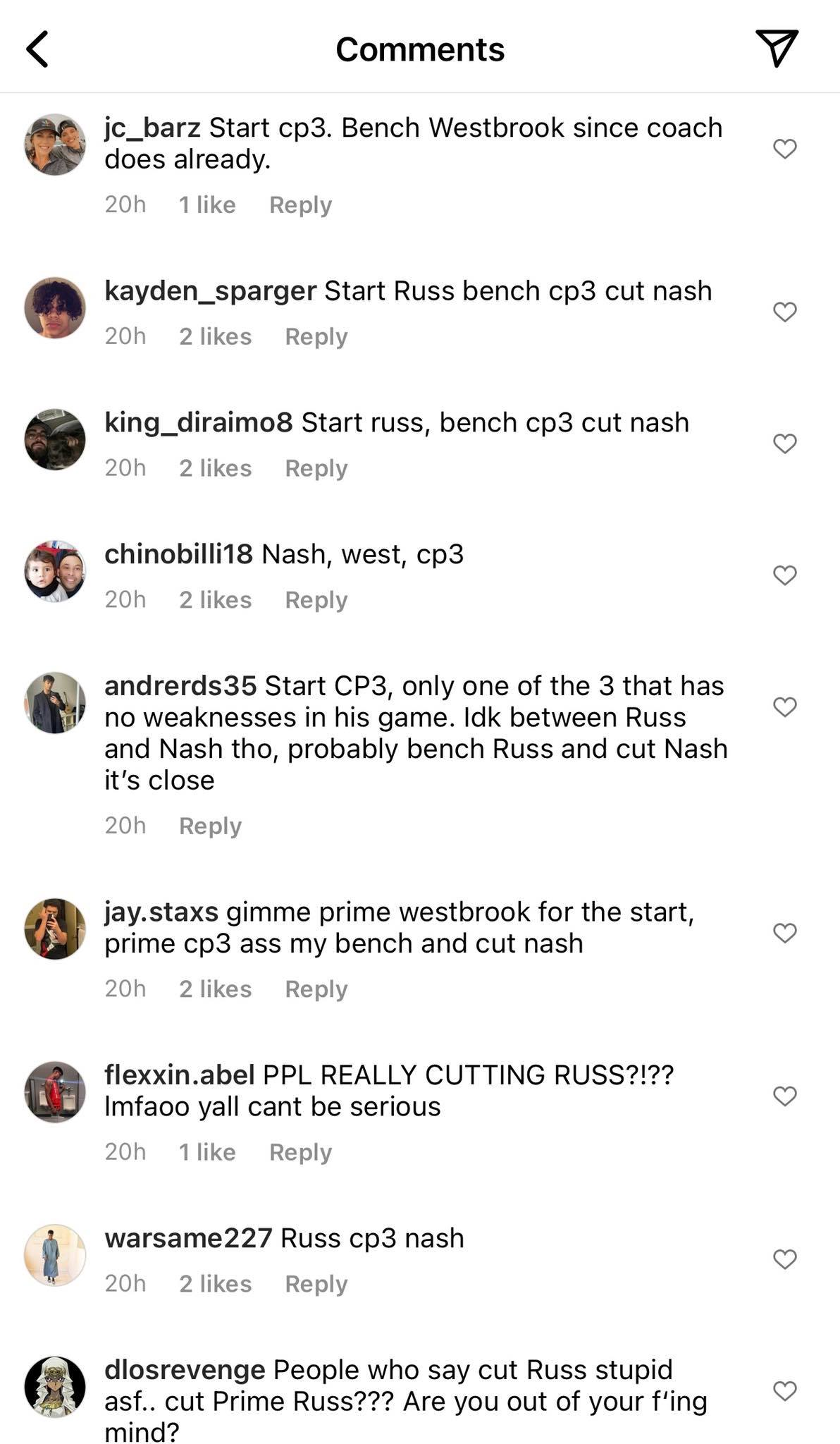Open king_diraimo8's profile picture
This screenshot has width=840, height=1444.
[55, 439]
